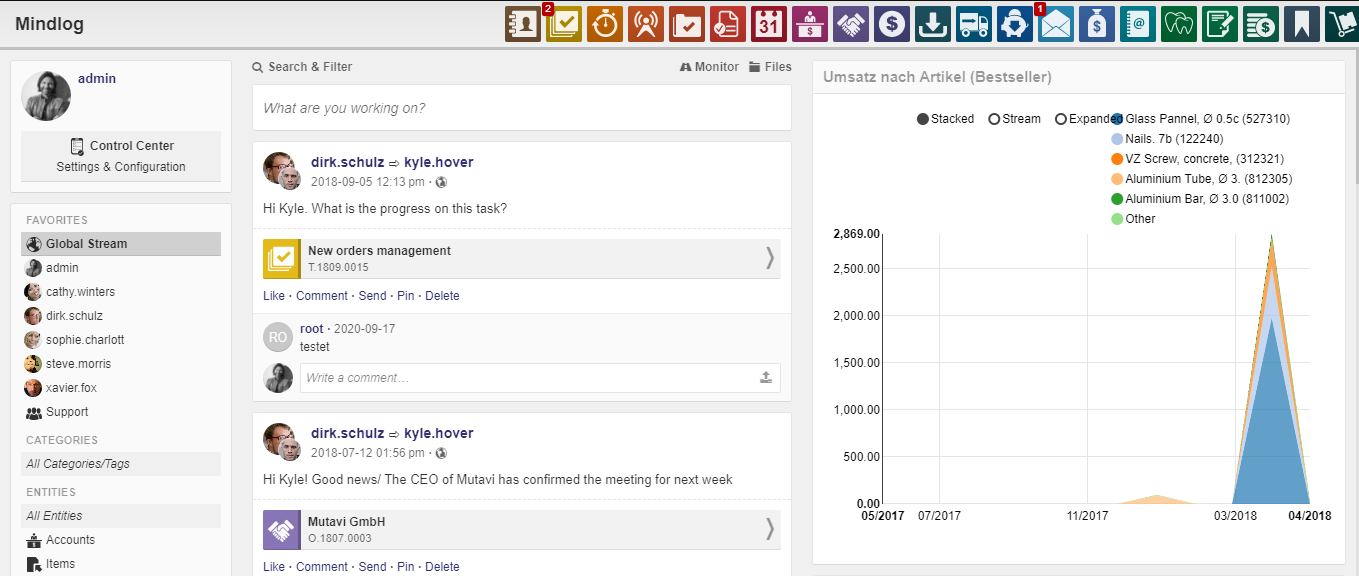Open the All Categories/Tags filter
1359x576 pixels.
pos(121,464)
